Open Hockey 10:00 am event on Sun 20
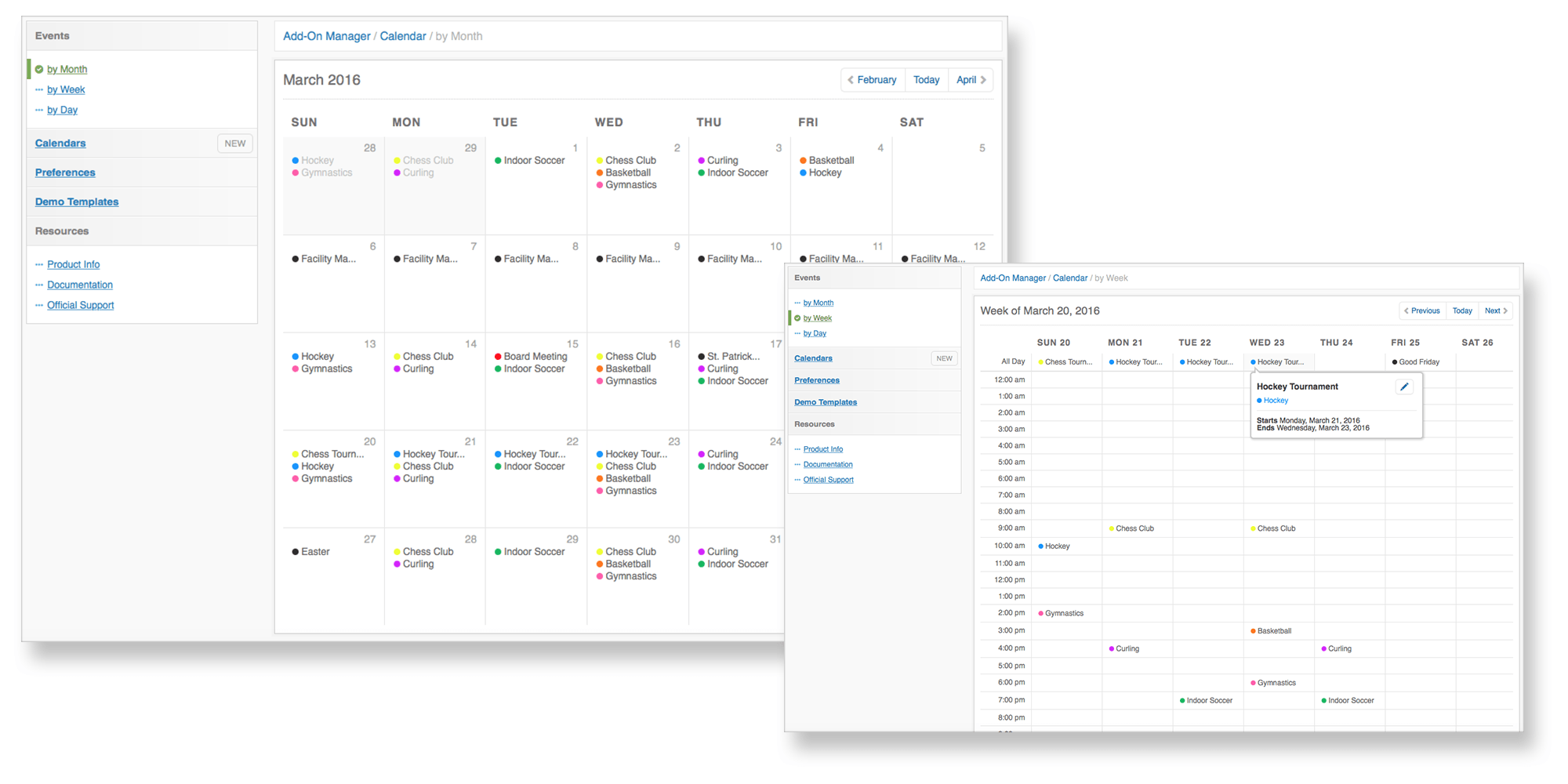The height and width of the screenshot is (784, 1568). click(x=1054, y=546)
